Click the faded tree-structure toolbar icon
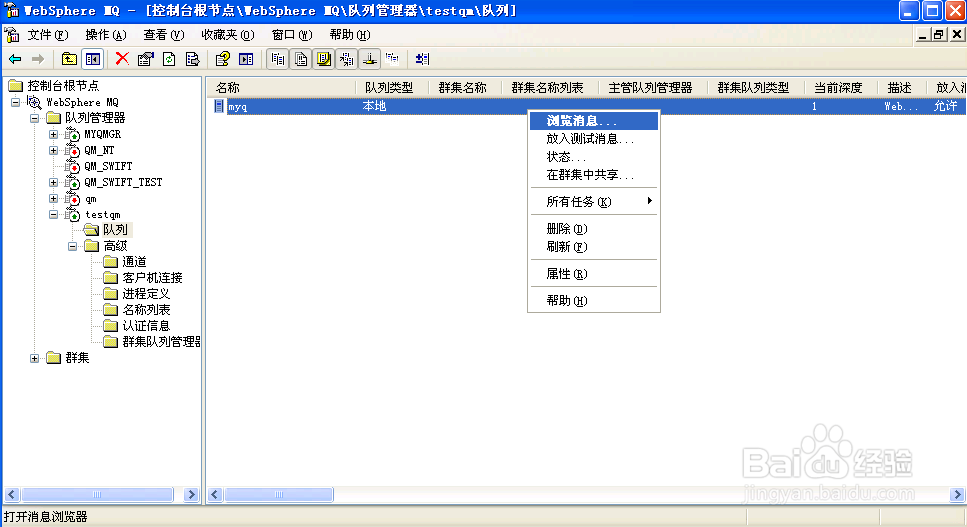Image resolution: width=967 pixels, height=527 pixels. pyautogui.click(x=392, y=59)
